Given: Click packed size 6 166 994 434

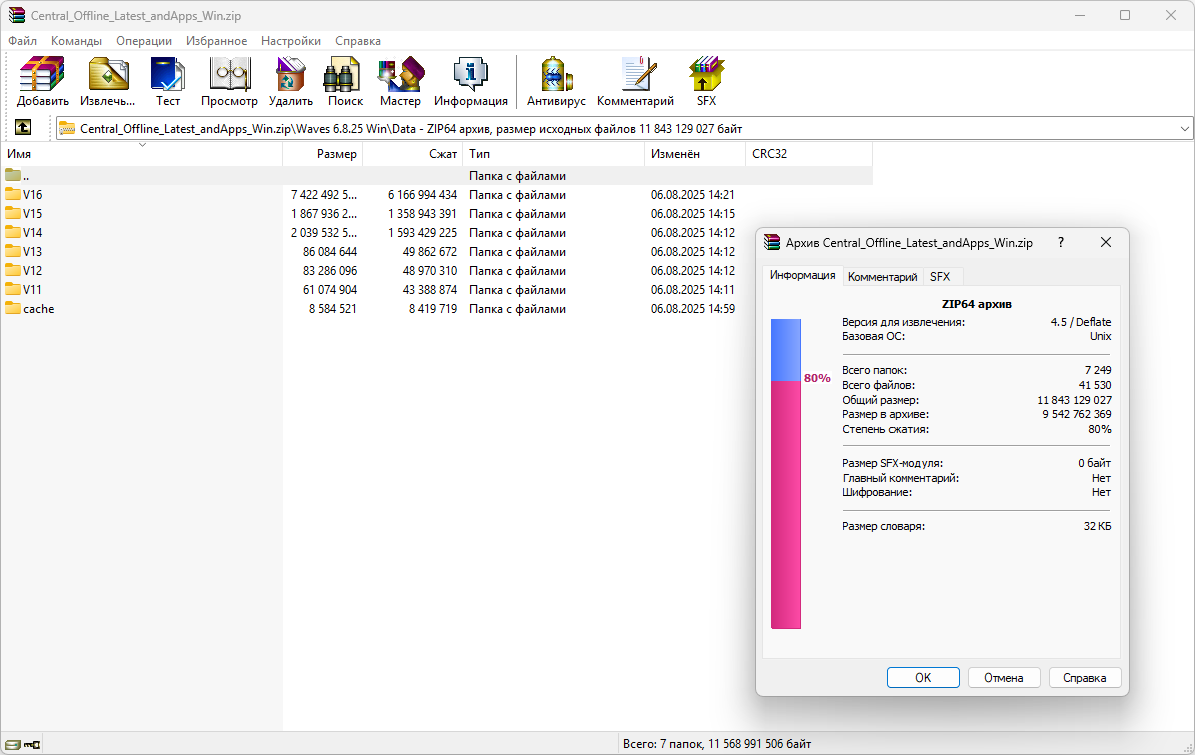Looking at the screenshot, I should [422, 194].
